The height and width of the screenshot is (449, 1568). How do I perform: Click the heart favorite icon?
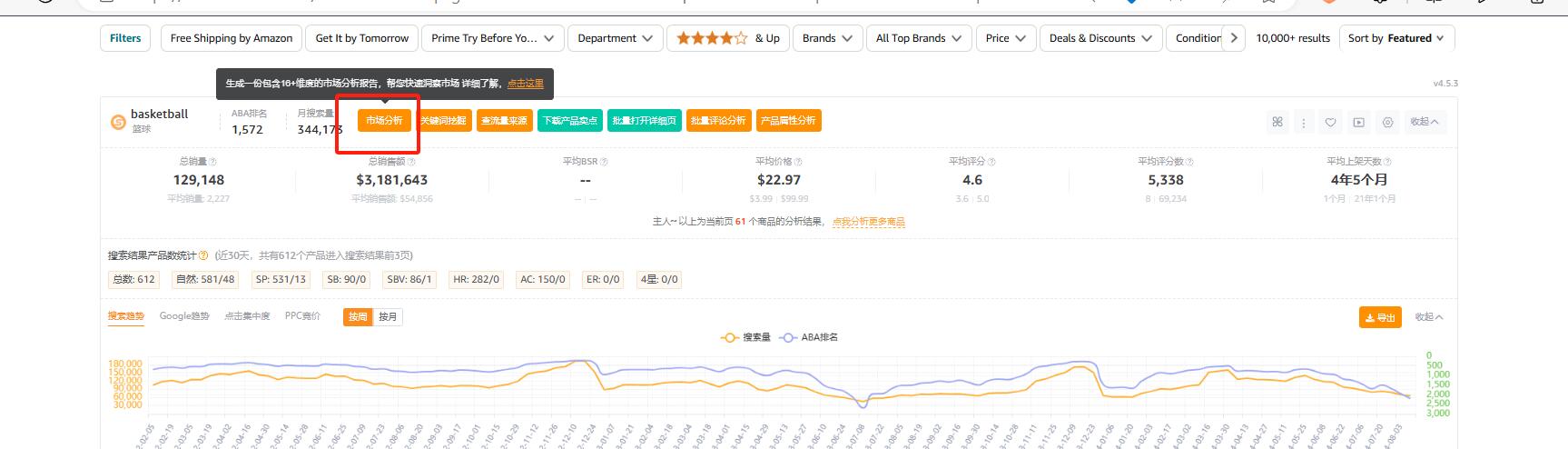(1331, 122)
